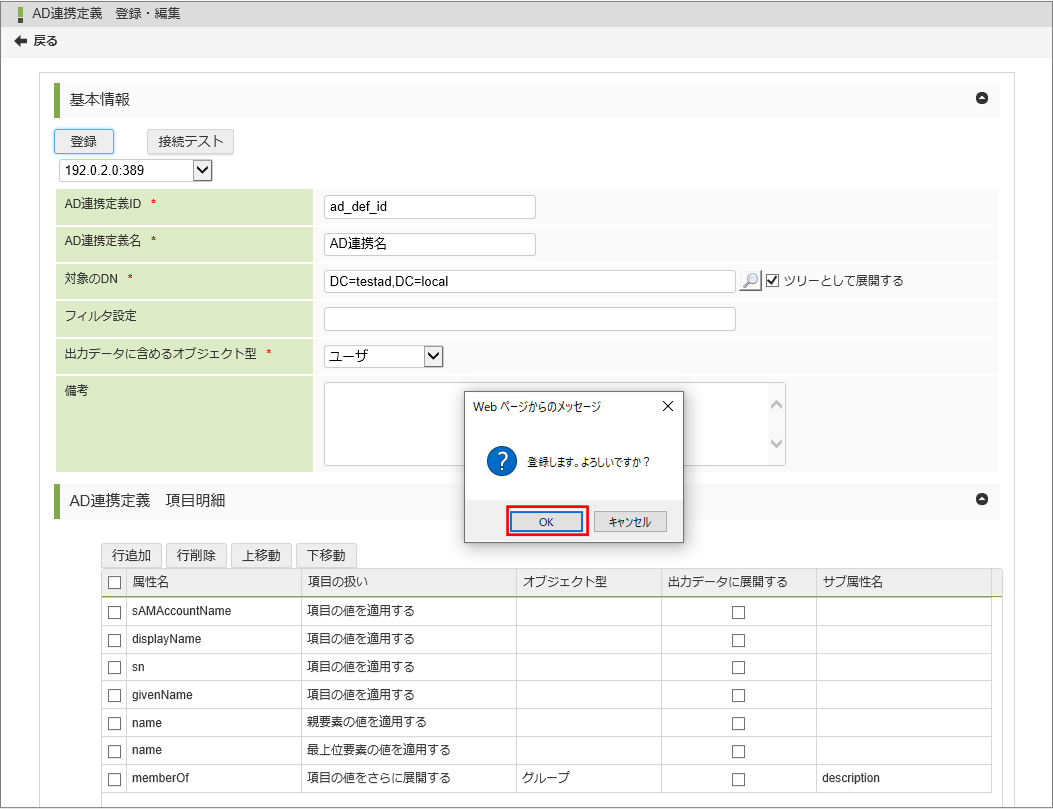Click the blue question mark dialog icon
This screenshot has width=1053, height=809.
coord(500,461)
